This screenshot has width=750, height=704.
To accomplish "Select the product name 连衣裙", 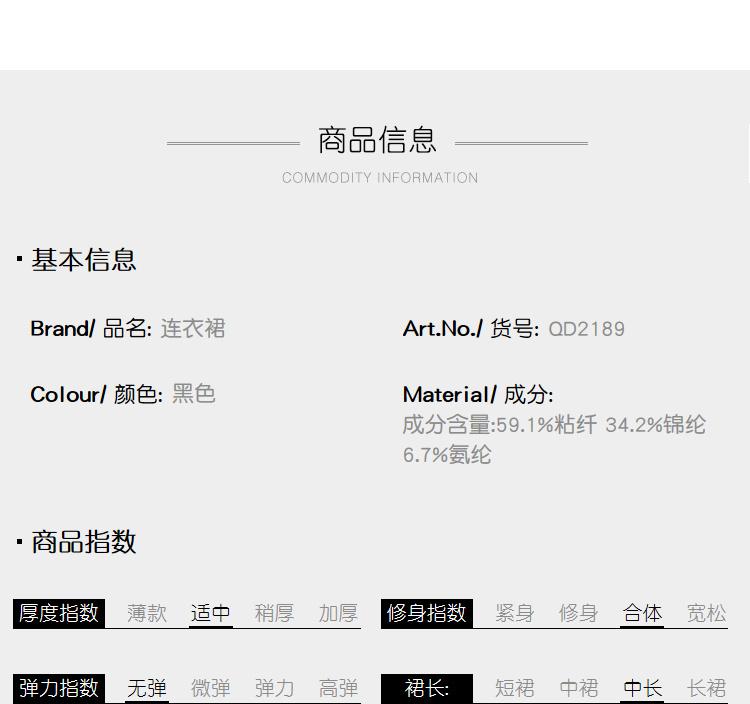I will [x=193, y=329].
